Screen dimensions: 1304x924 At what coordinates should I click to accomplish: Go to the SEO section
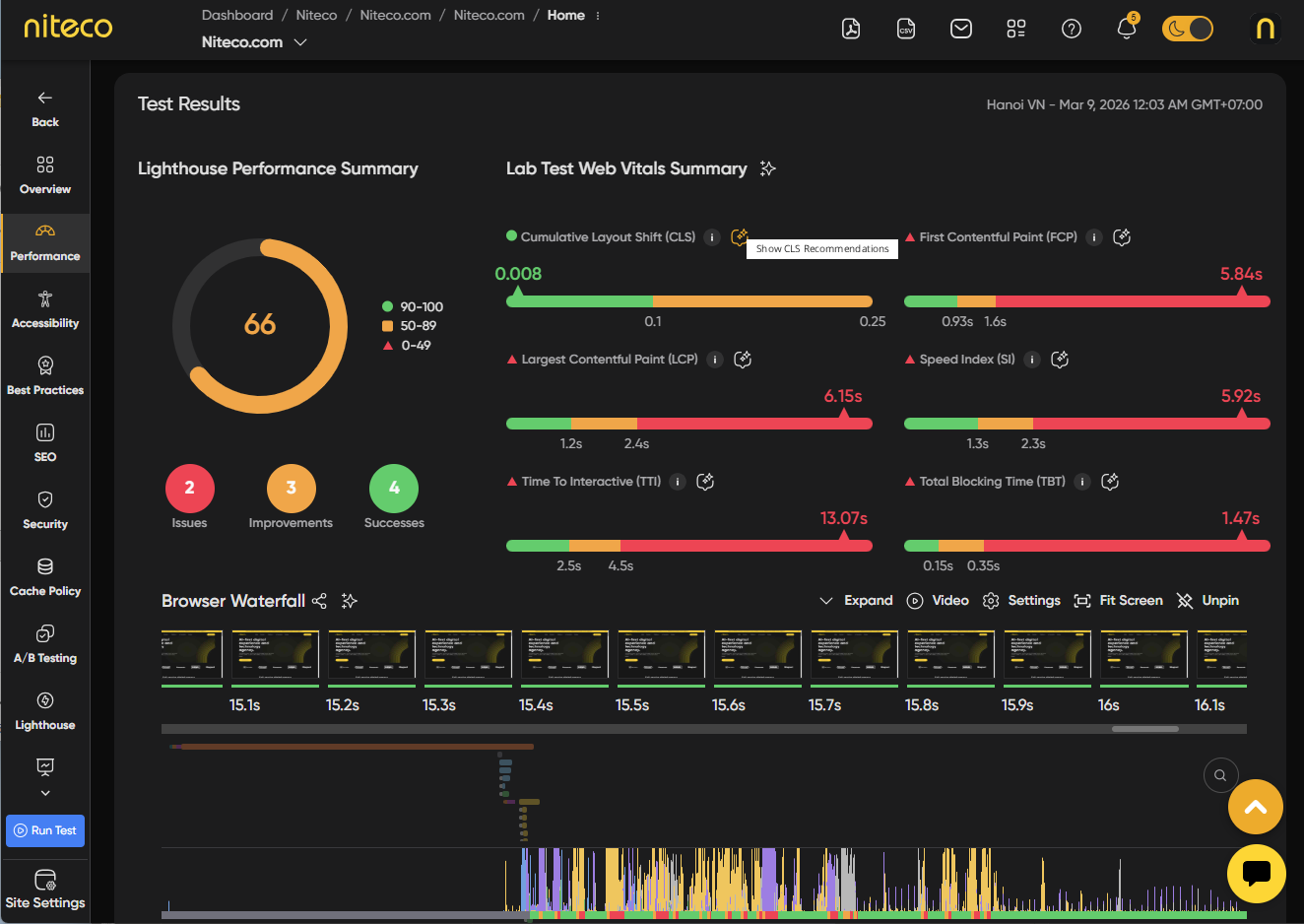pyautogui.click(x=45, y=443)
